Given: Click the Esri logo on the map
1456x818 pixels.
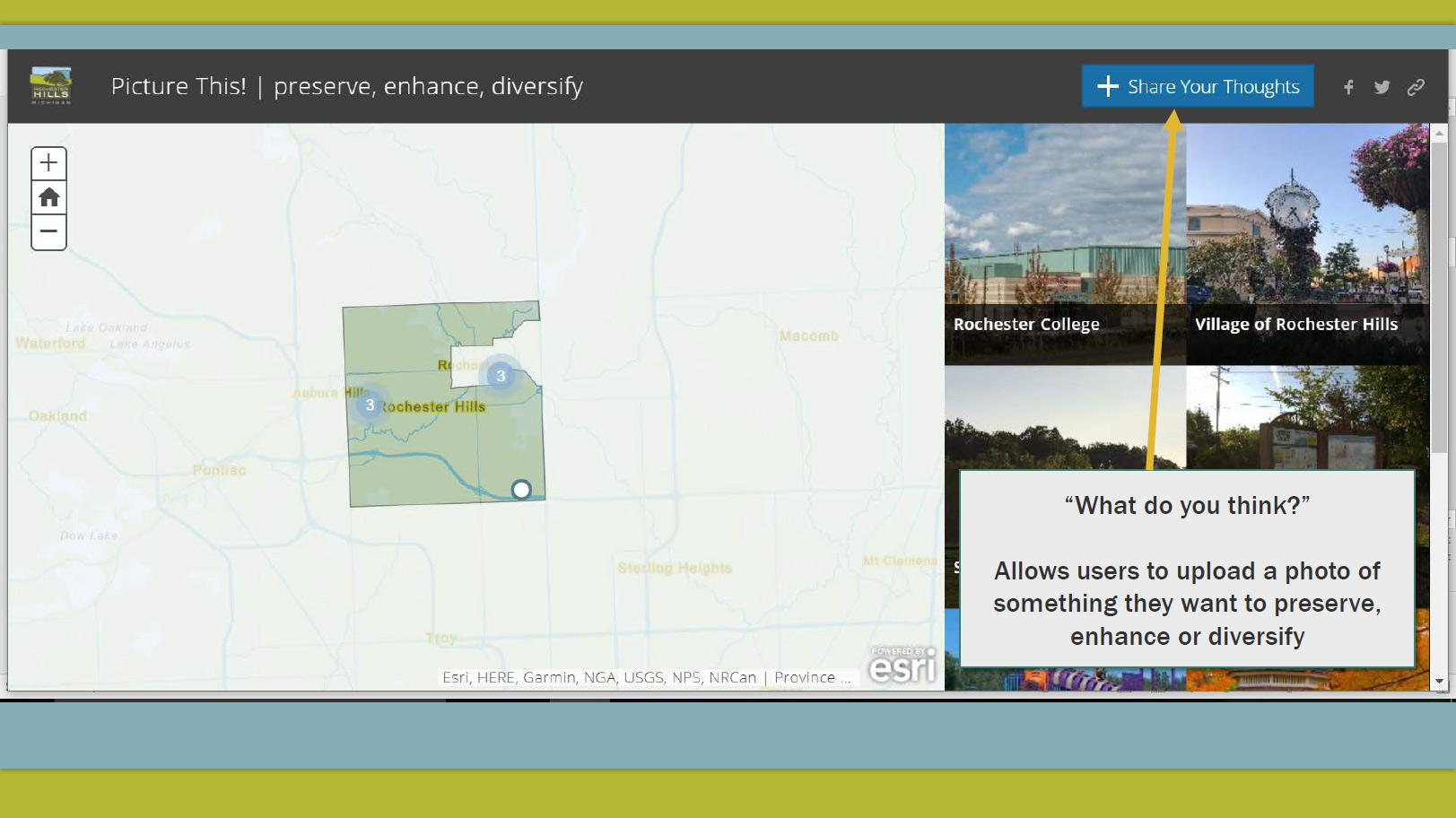Looking at the screenshot, I should (902, 665).
